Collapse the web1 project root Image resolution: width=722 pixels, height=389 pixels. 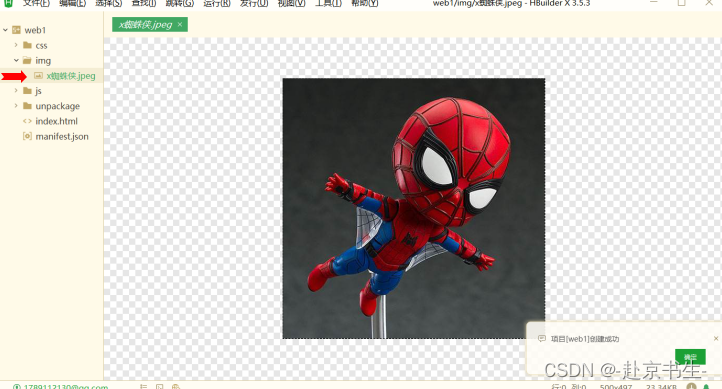[6, 30]
